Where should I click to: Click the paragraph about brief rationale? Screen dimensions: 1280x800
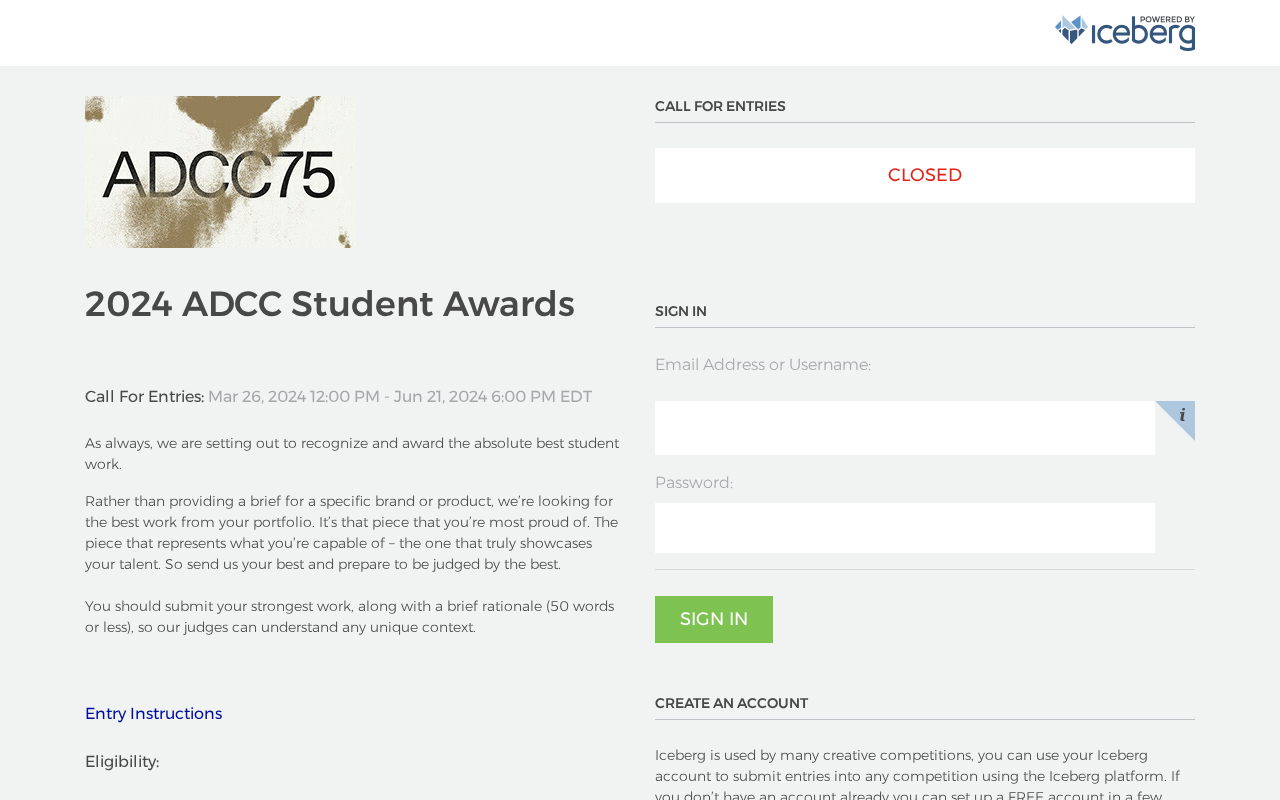tap(350, 617)
